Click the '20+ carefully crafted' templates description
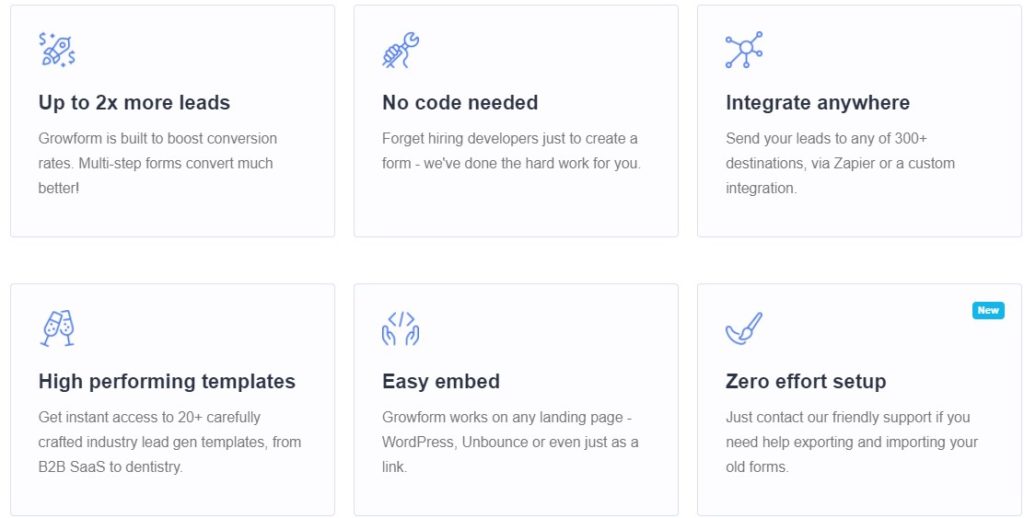The height and width of the screenshot is (518, 1024). [x=170, y=442]
